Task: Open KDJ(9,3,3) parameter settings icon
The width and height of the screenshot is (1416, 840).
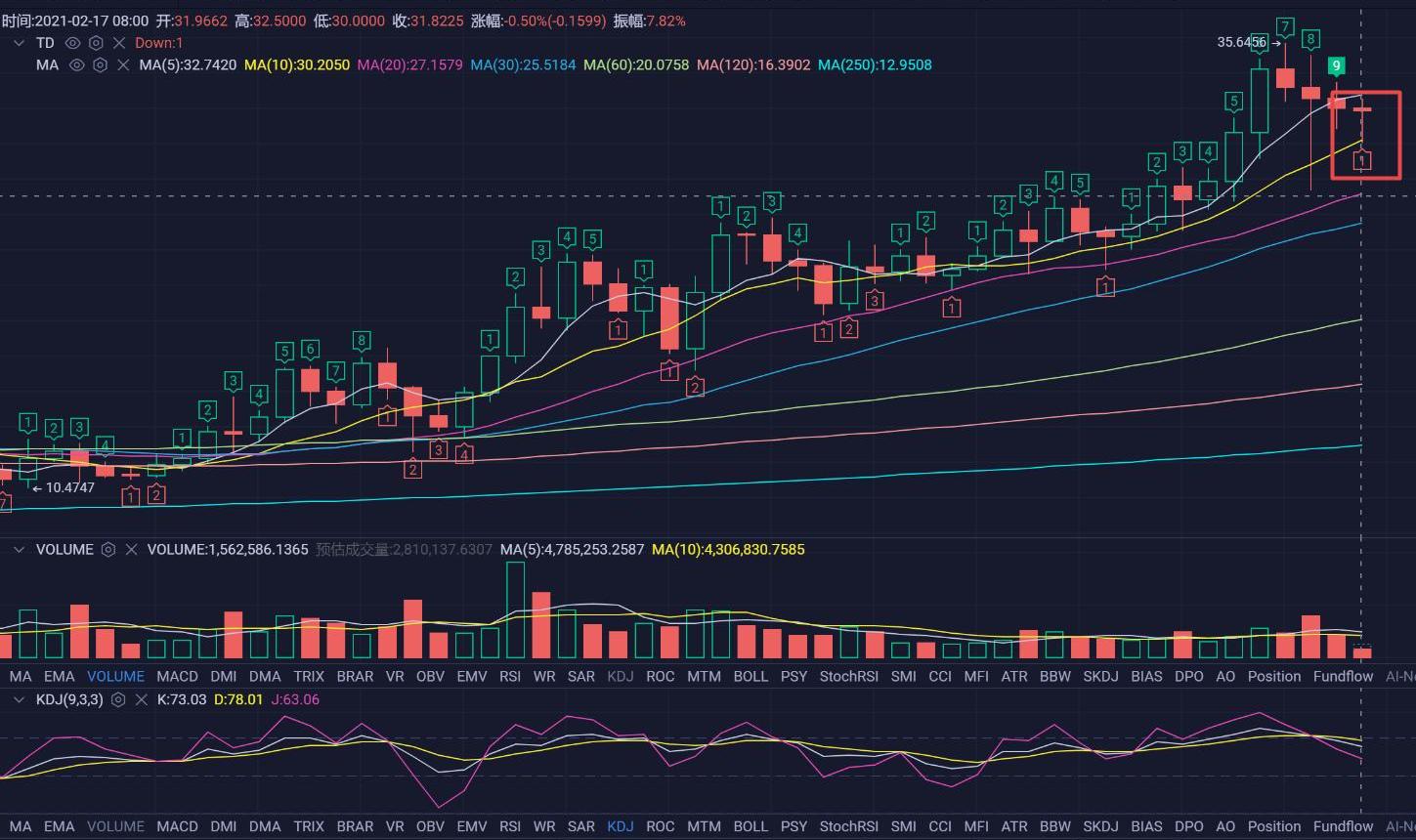Action: pyautogui.click(x=118, y=699)
